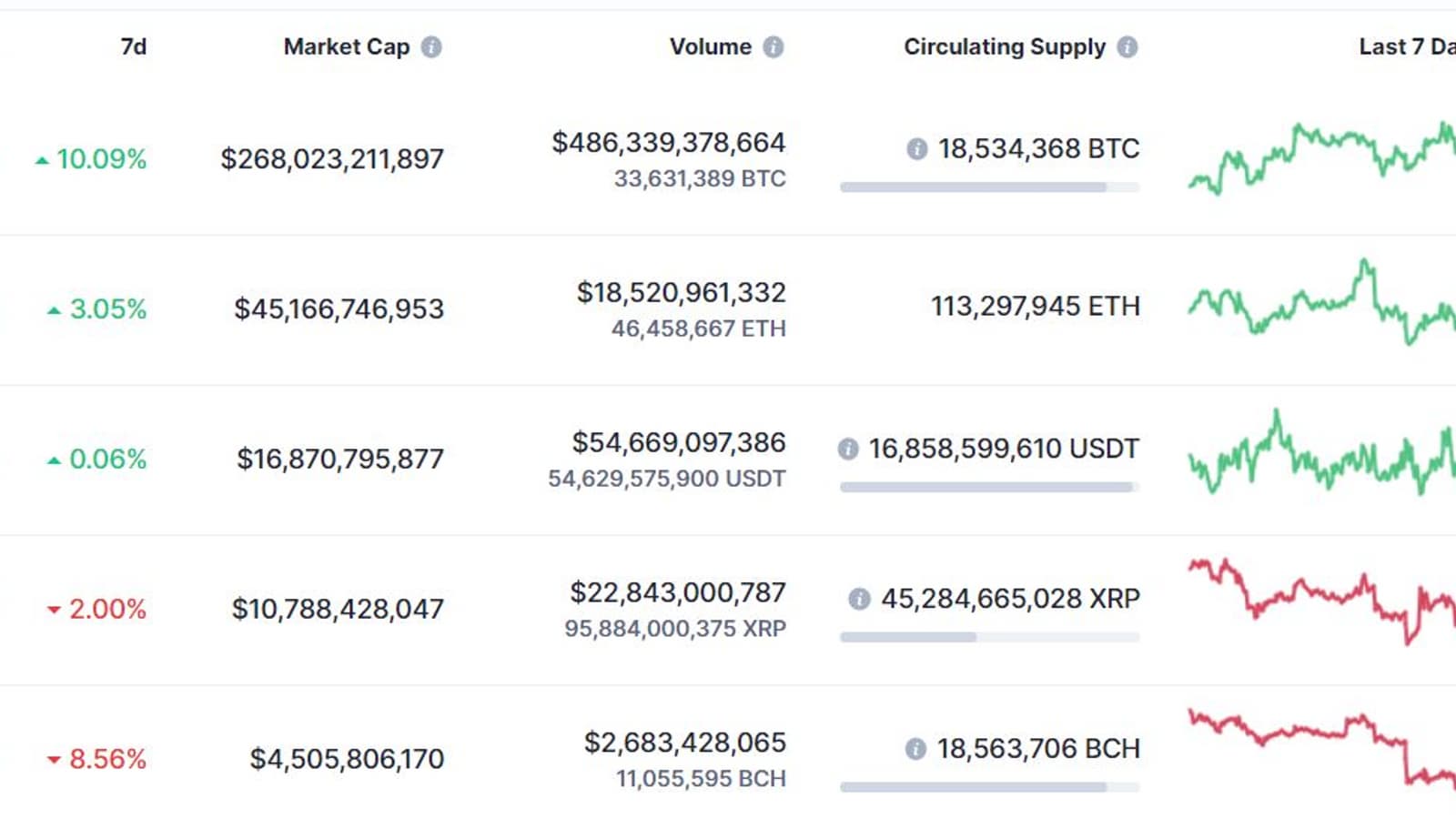Sort by the 7d column header
The height and width of the screenshot is (819, 1456).
tap(134, 46)
